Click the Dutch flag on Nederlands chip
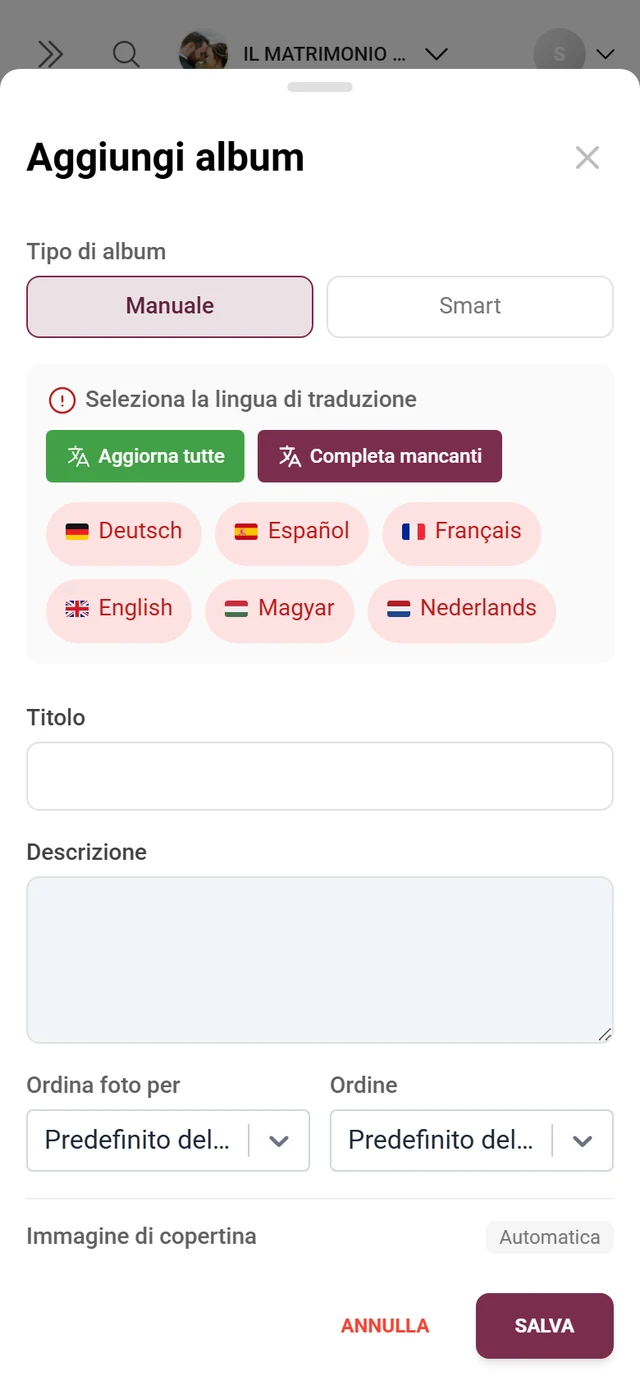Screen dimensions: 640x1385 click(398, 609)
